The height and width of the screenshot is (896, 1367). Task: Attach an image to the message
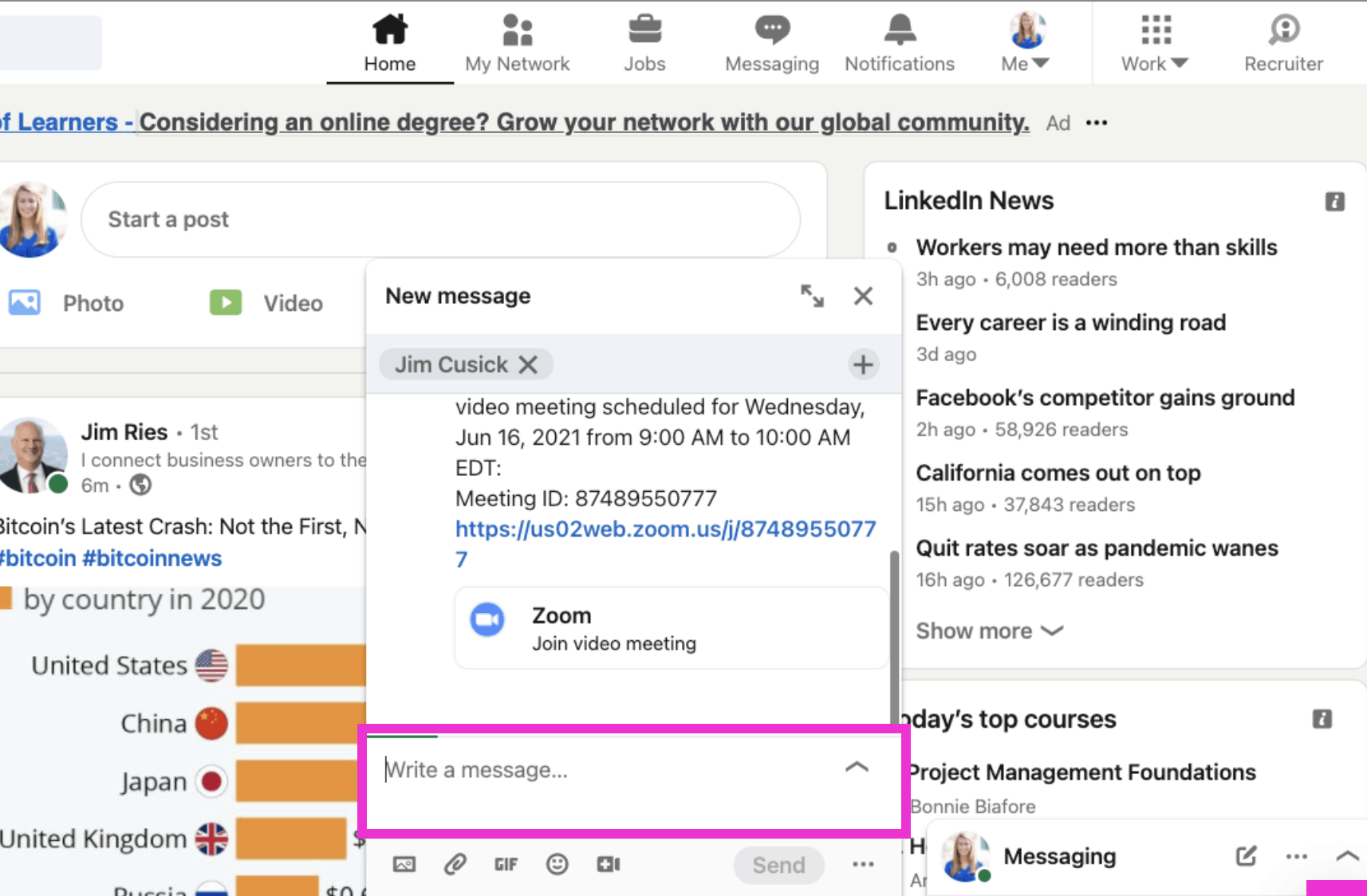404,864
